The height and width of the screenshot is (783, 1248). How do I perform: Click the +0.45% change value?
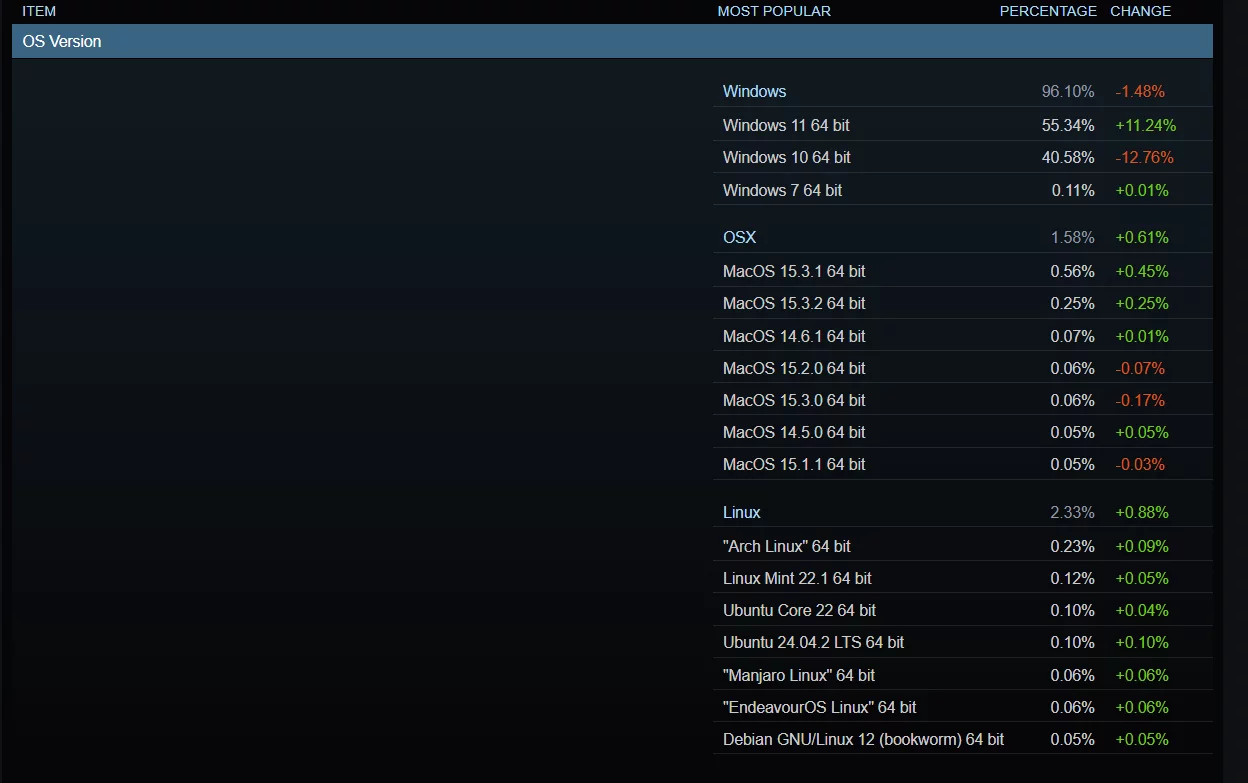pyautogui.click(x=1142, y=271)
